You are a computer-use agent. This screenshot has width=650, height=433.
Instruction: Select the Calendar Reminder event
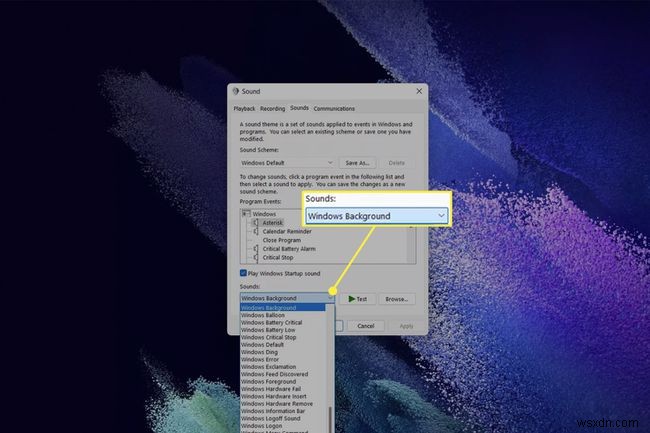click(x=287, y=232)
